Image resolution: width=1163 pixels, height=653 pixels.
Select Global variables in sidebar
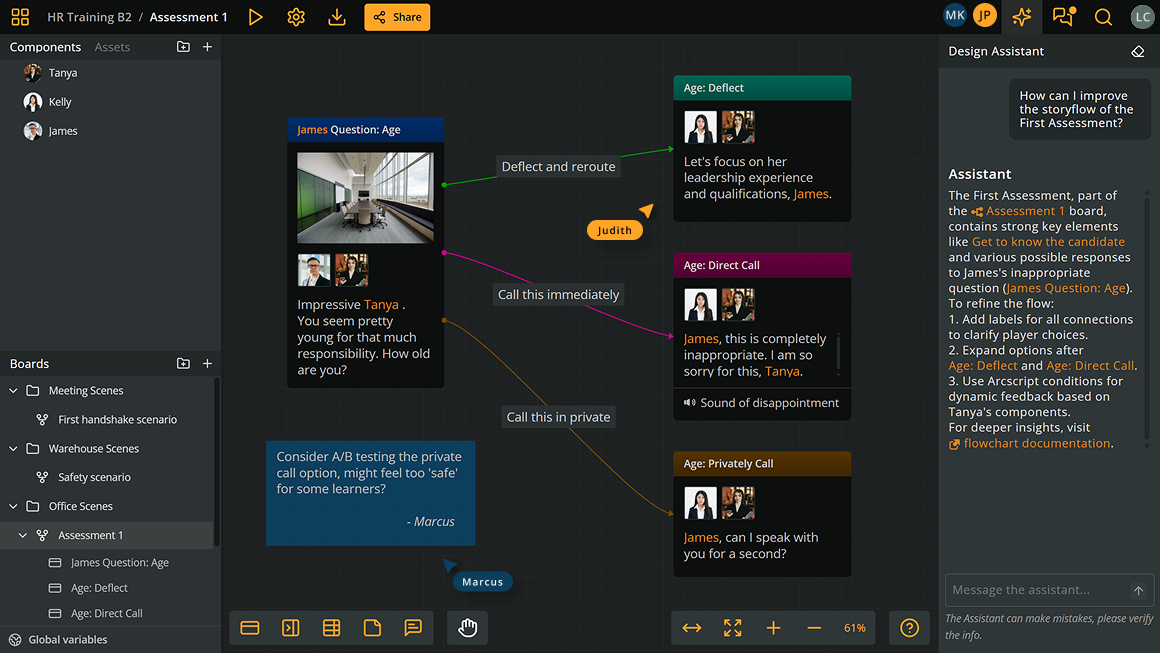coord(68,640)
